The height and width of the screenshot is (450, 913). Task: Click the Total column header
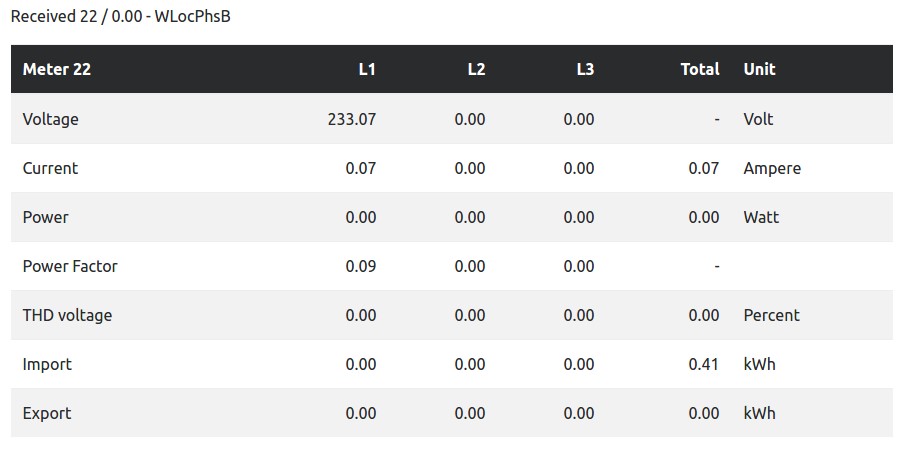(699, 69)
